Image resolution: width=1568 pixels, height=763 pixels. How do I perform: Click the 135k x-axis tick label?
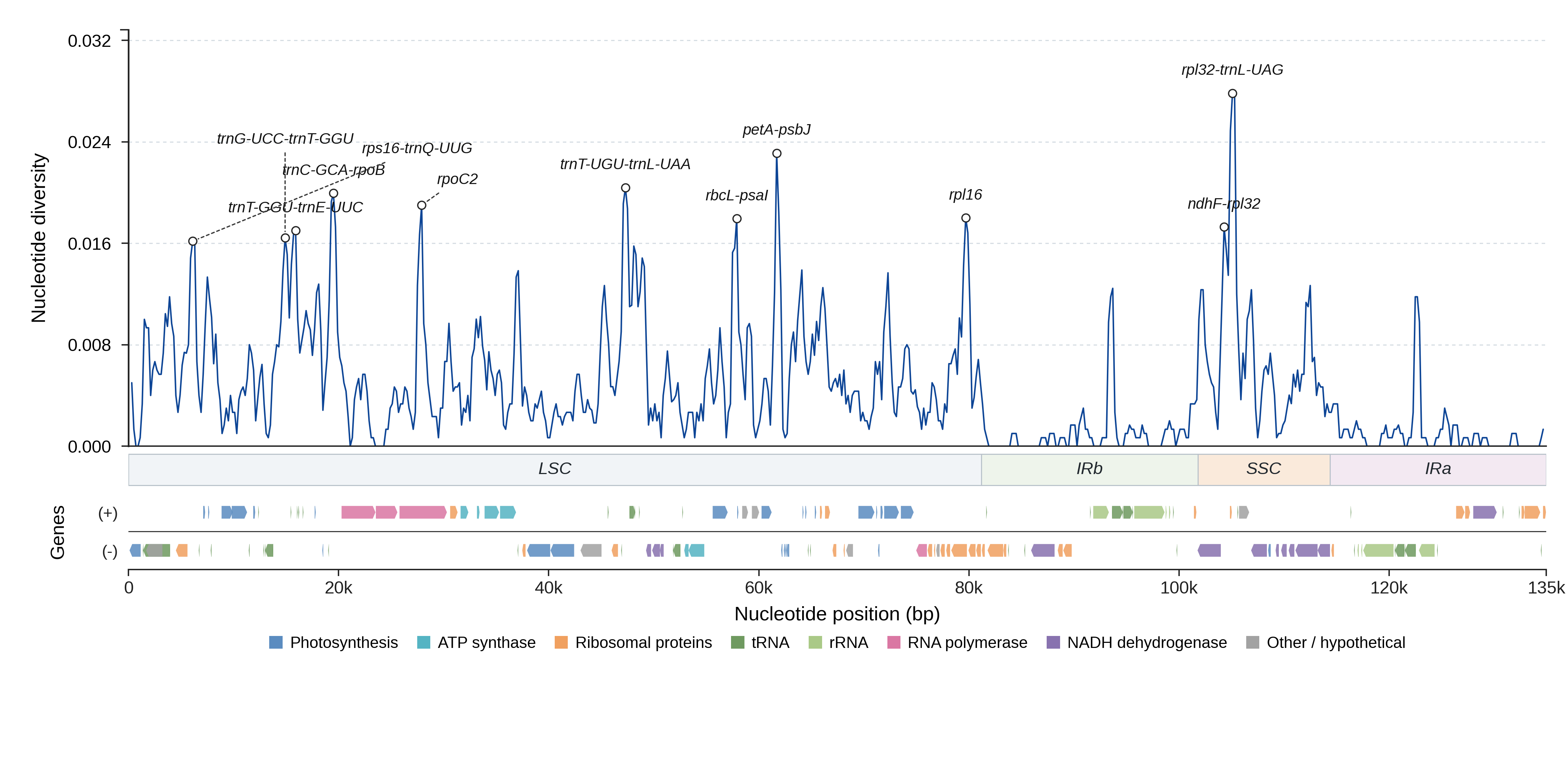click(1546, 588)
